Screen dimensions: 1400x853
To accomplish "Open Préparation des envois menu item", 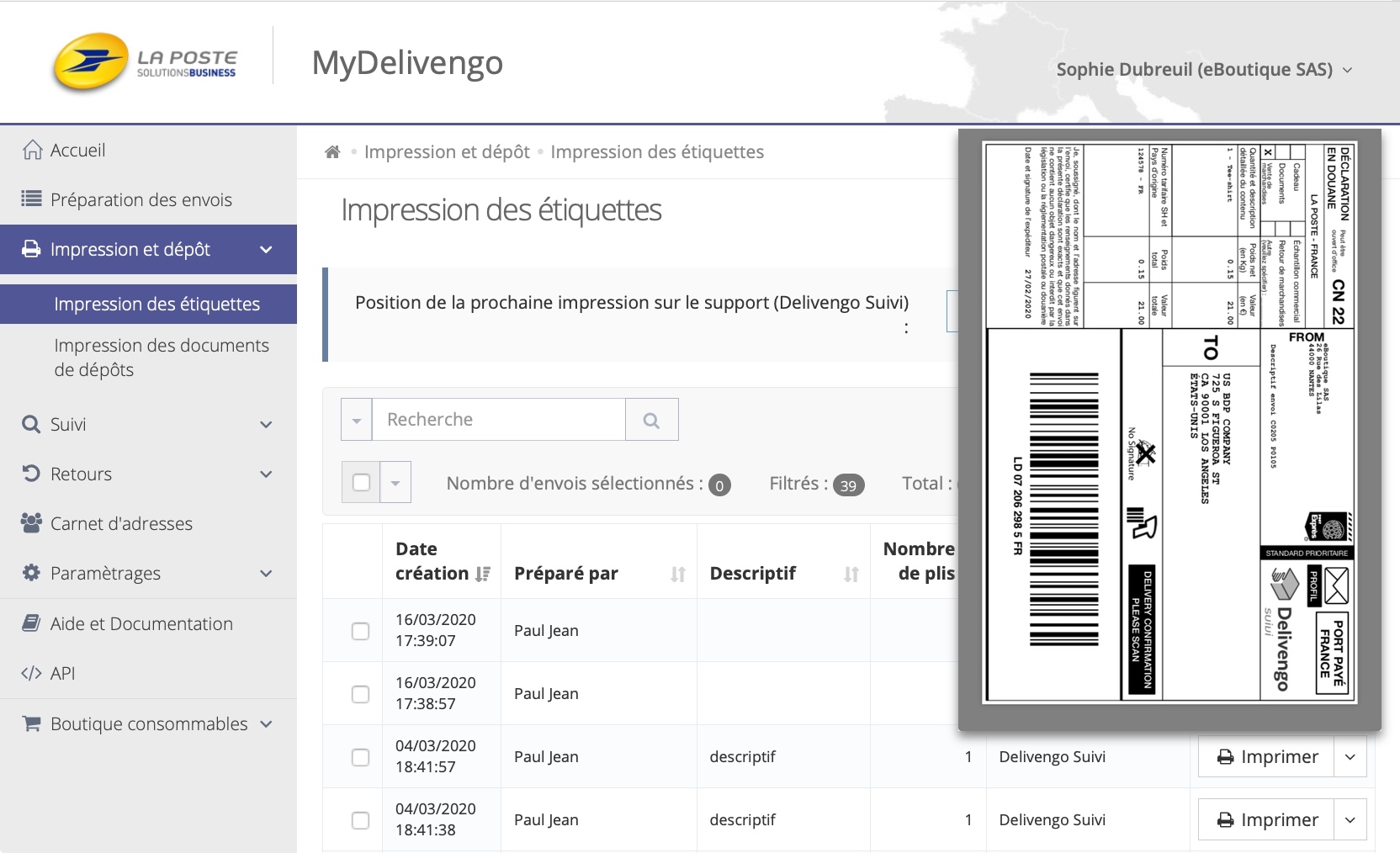I will (148, 199).
